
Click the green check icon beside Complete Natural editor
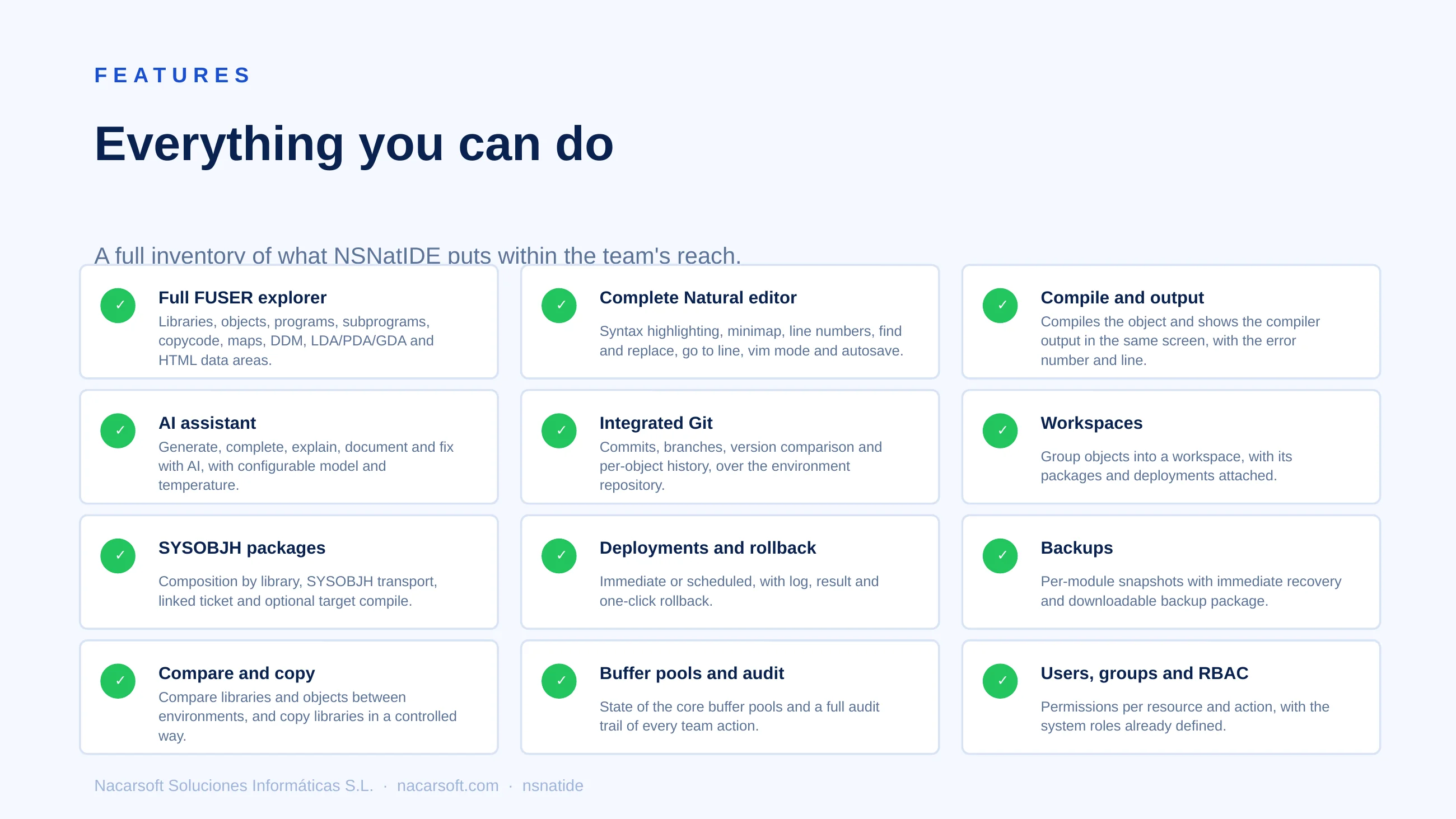coord(558,306)
